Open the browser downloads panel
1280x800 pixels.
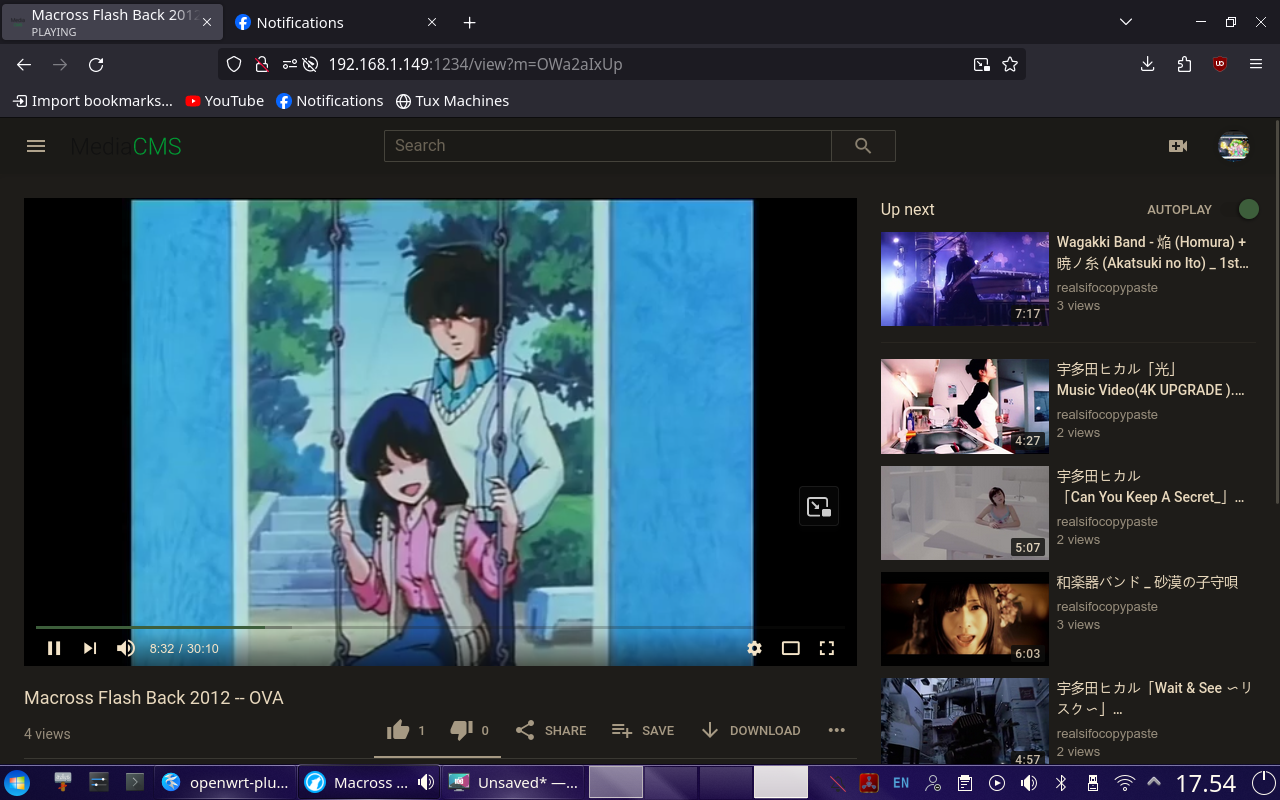click(x=1147, y=64)
